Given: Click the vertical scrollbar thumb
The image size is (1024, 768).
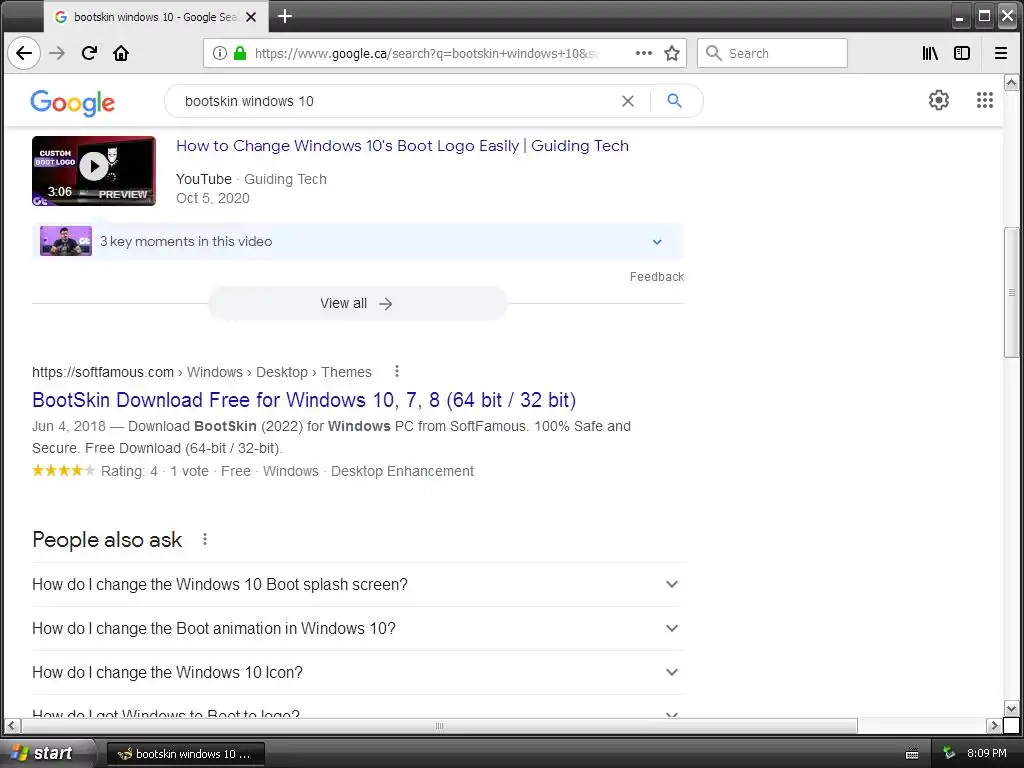Looking at the screenshot, I should pos(1011,292).
